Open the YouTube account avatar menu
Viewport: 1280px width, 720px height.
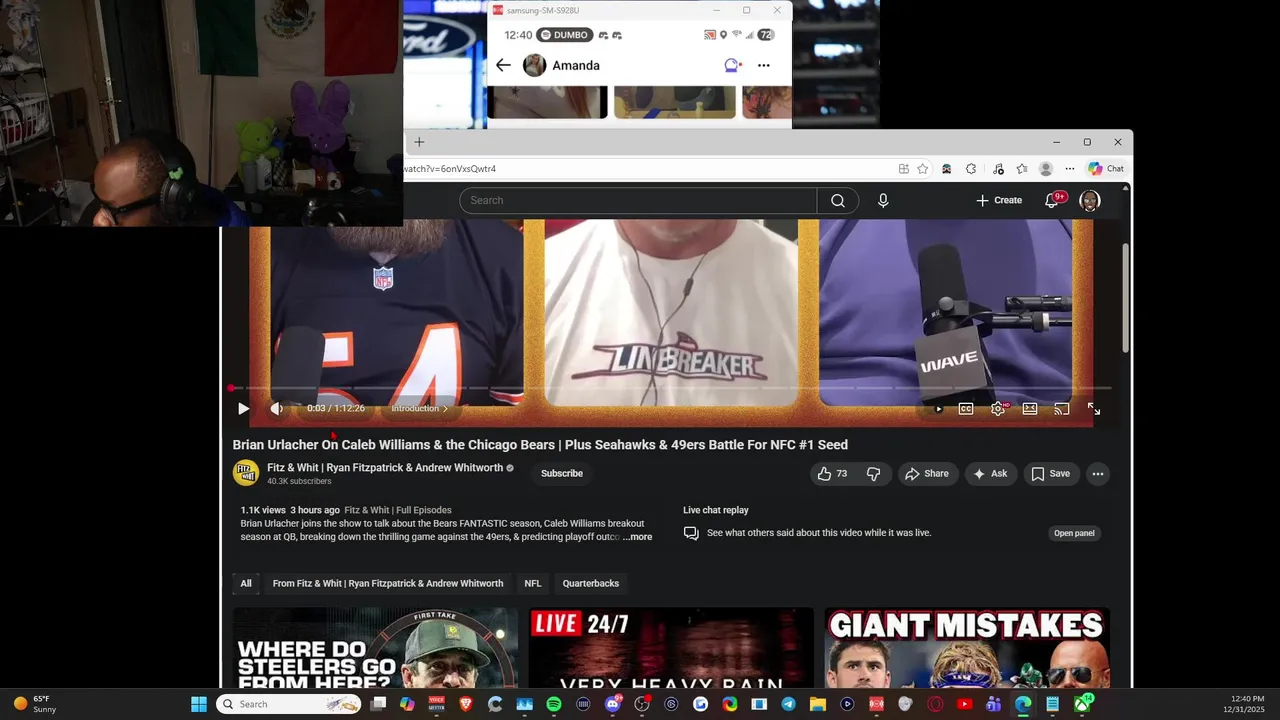pyautogui.click(x=1090, y=200)
